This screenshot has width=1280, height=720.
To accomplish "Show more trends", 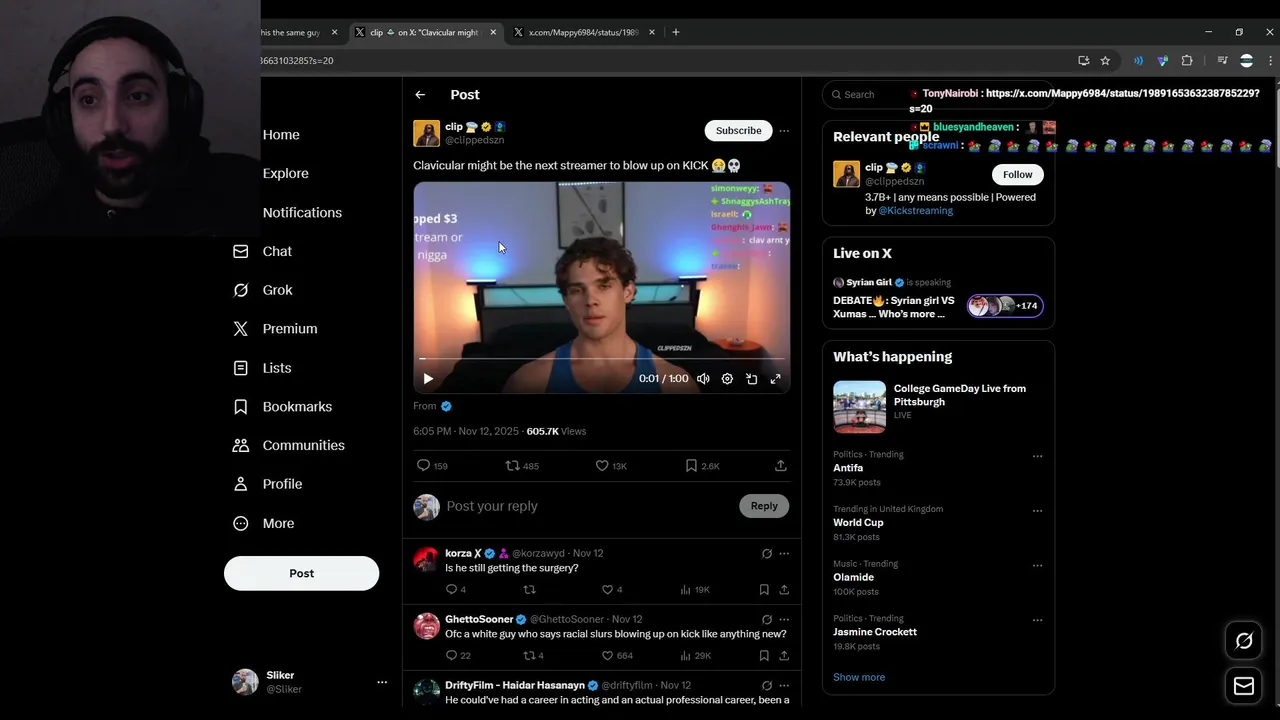I will 859,677.
